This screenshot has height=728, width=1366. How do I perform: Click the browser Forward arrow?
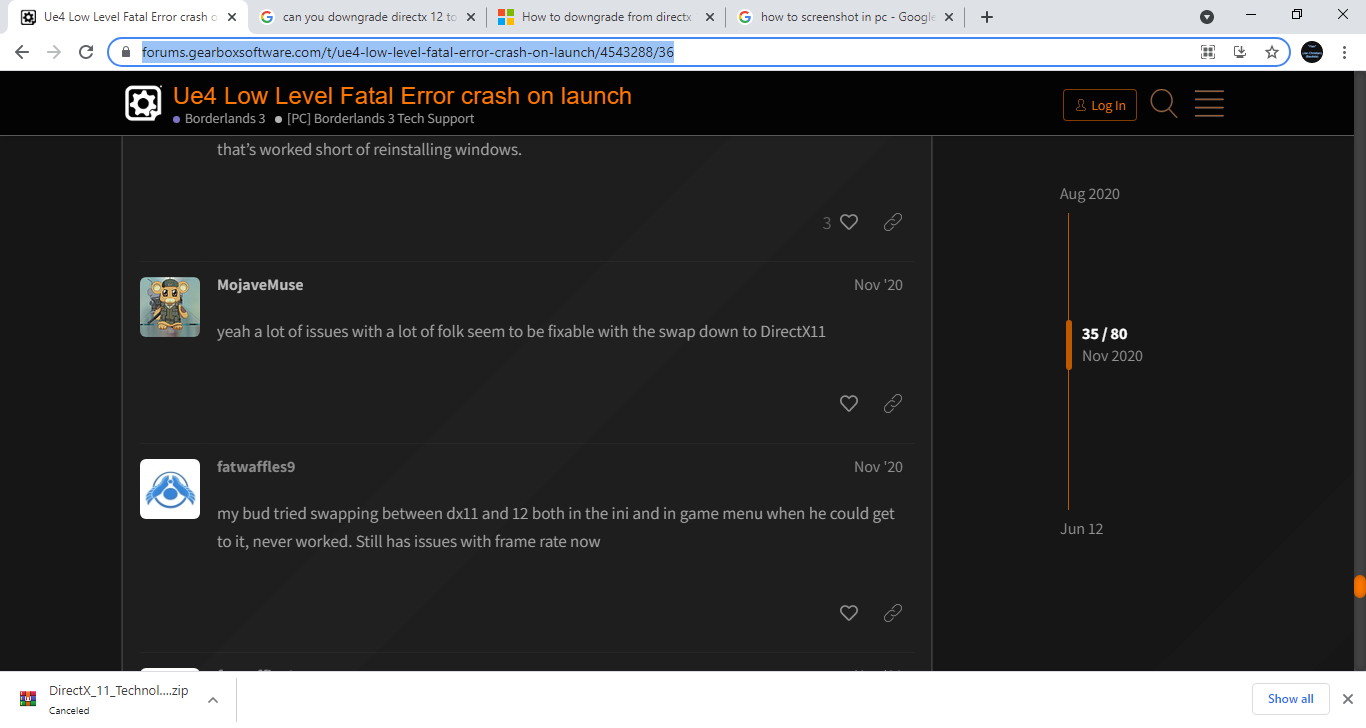coord(54,52)
